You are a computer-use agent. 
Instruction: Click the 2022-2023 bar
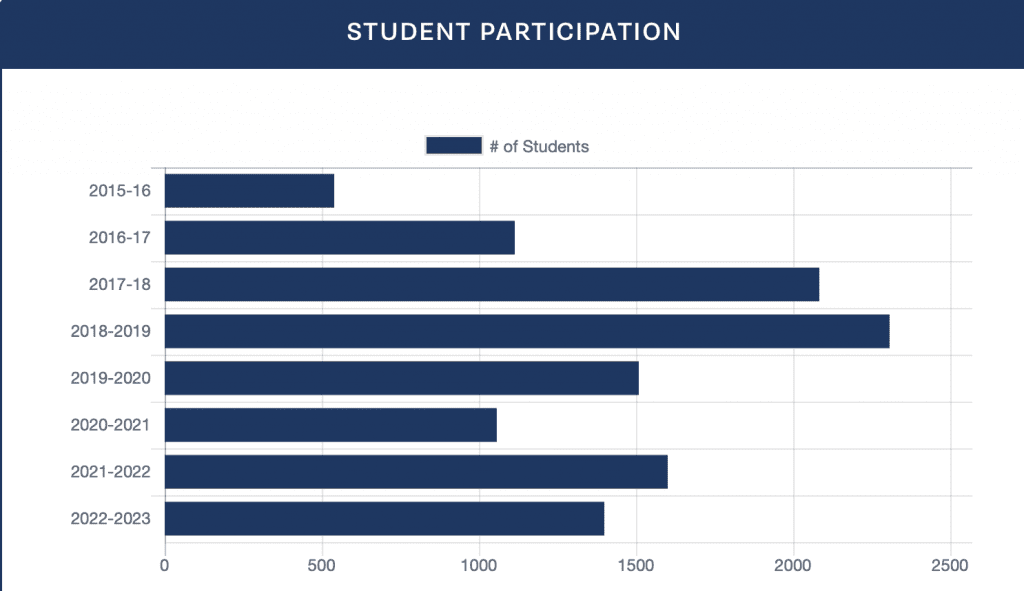pyautogui.click(x=384, y=519)
